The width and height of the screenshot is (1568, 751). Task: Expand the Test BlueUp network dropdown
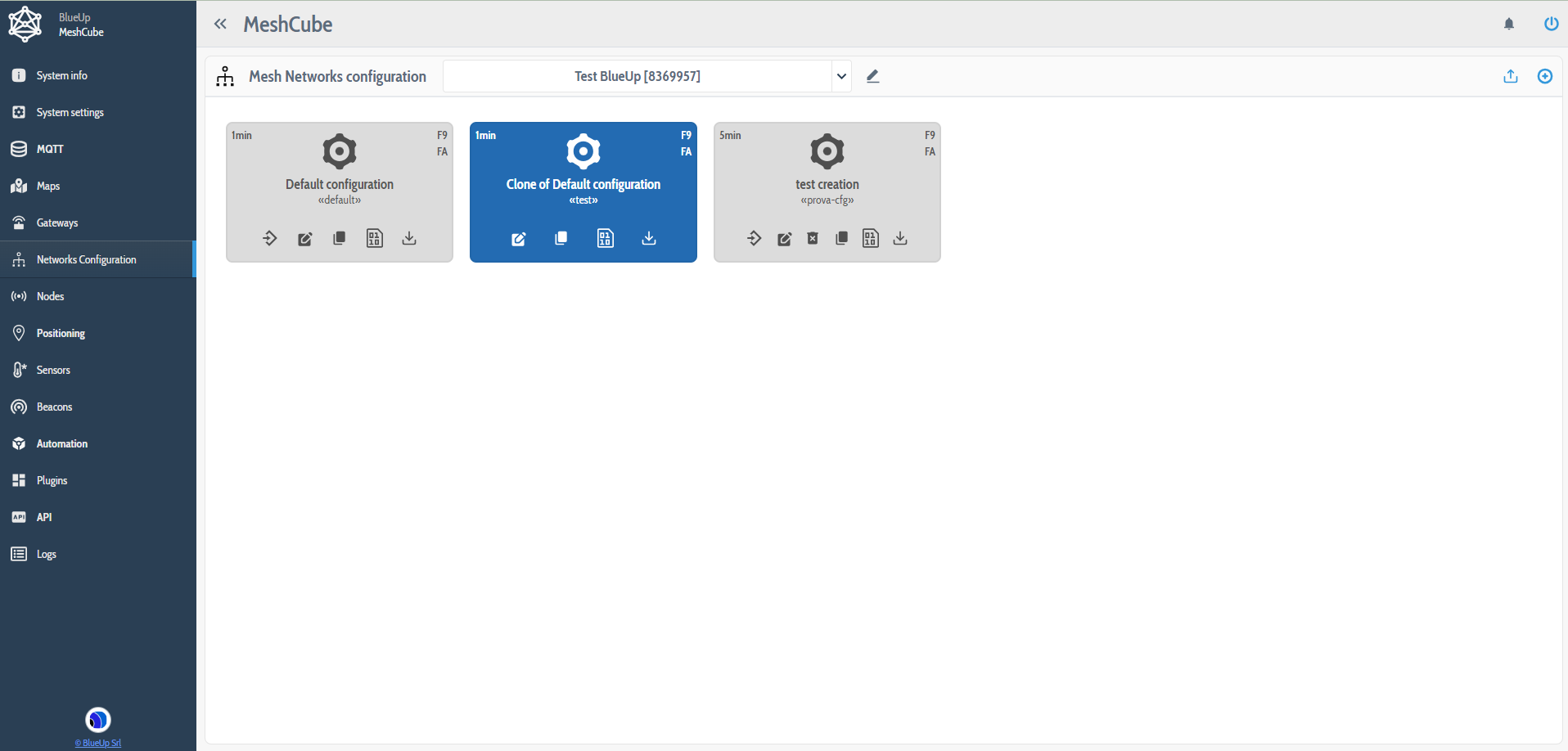840,76
